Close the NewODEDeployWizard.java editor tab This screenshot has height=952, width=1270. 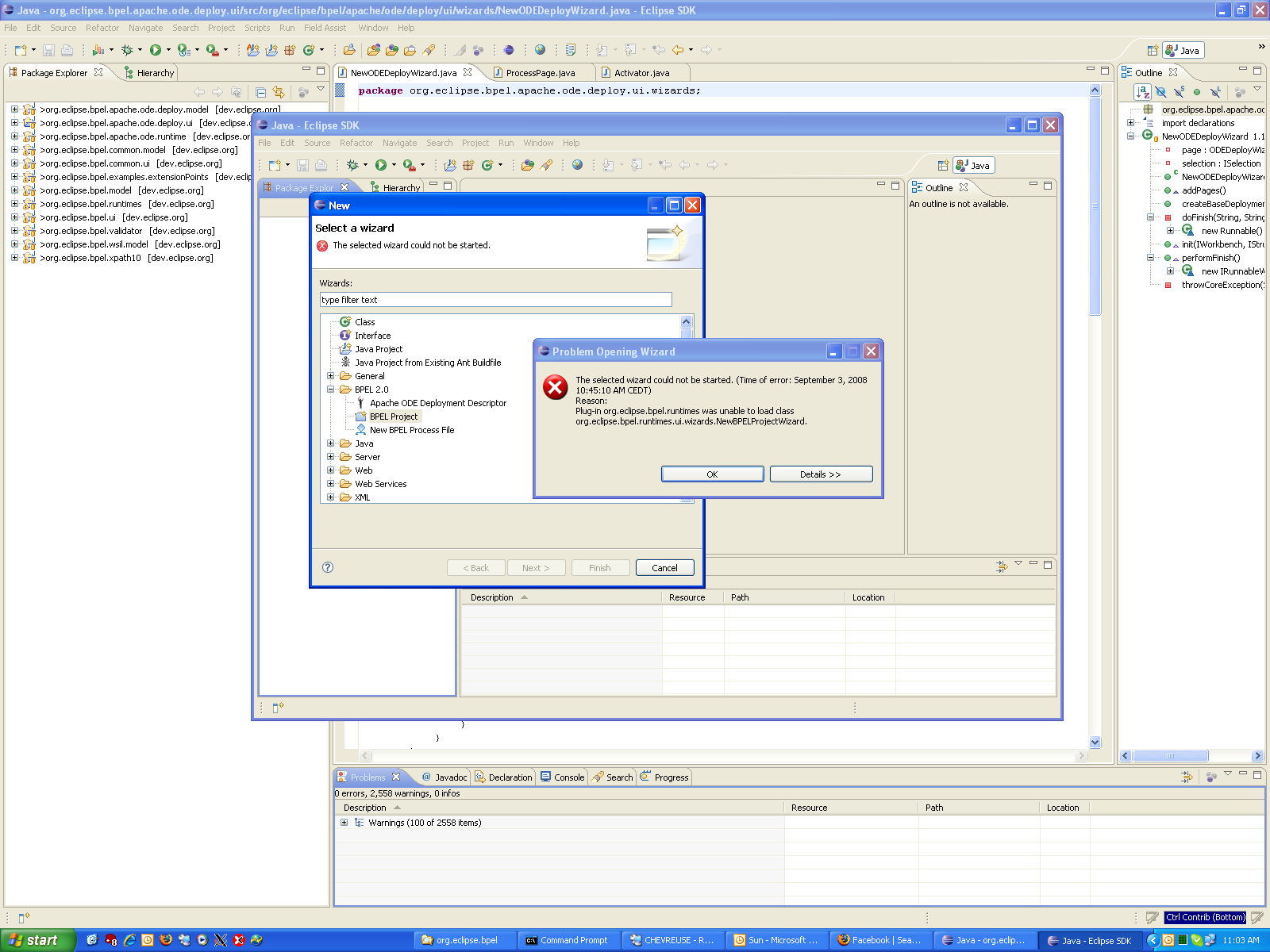[468, 72]
